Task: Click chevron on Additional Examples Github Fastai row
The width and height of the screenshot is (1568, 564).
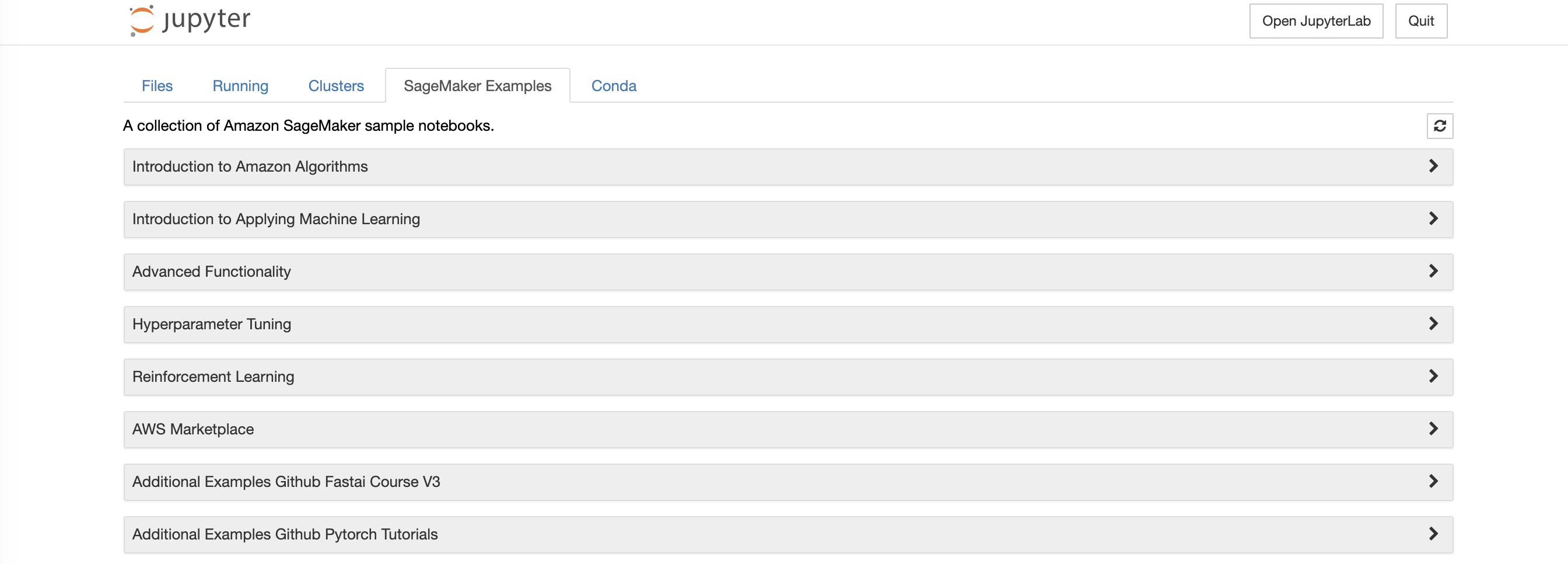Action: pyautogui.click(x=1433, y=481)
